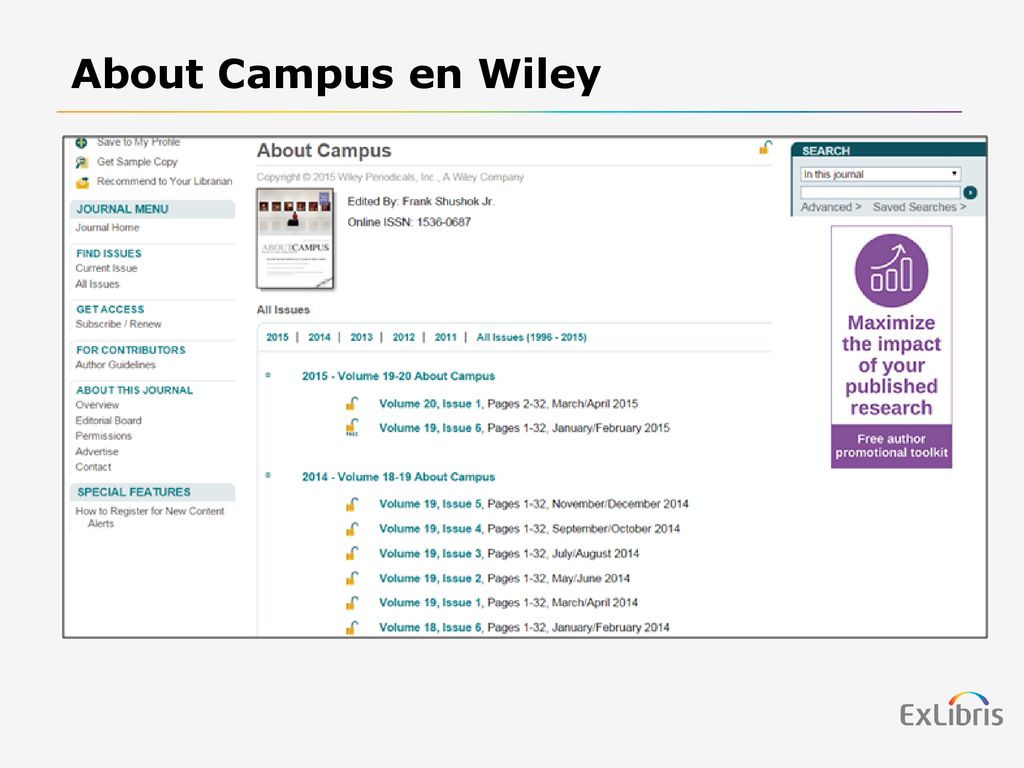Select the 2015 issues tab
The height and width of the screenshot is (768, 1024).
click(277, 337)
